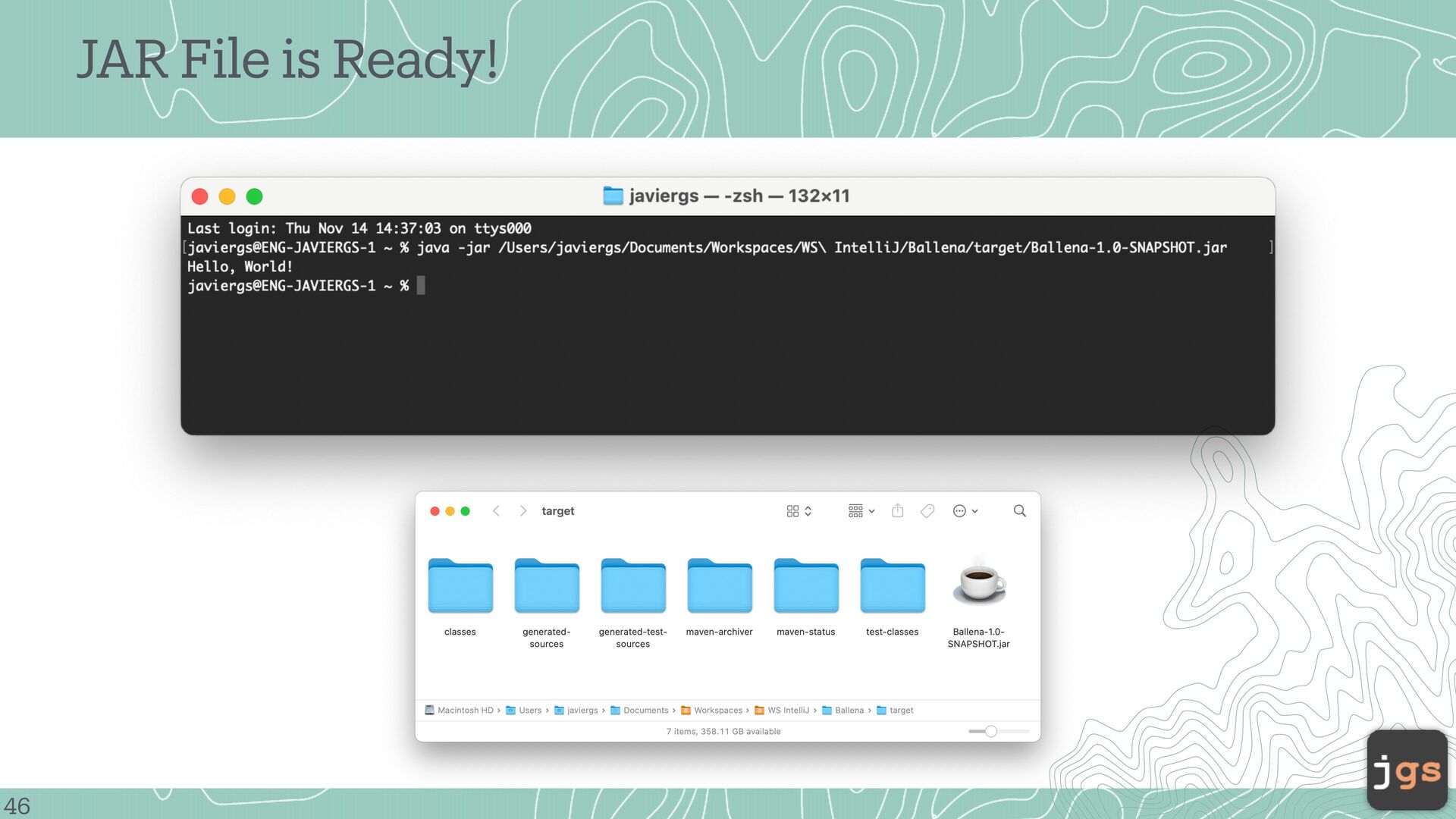1456x819 pixels.
Task: Adjust the icon size slider
Action: coord(990,732)
